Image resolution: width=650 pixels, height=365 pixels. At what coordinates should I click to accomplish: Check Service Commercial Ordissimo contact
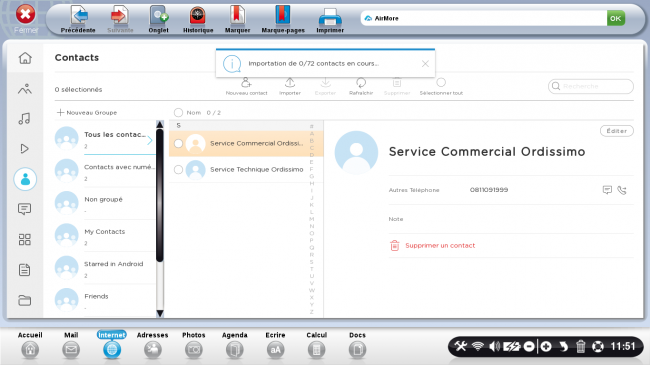click(x=178, y=144)
